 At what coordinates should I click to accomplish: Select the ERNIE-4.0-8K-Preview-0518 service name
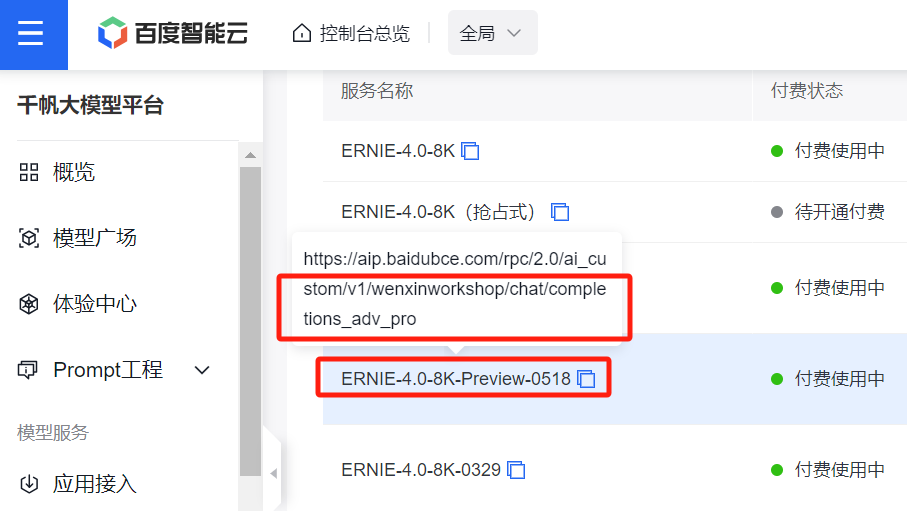[x=456, y=379]
